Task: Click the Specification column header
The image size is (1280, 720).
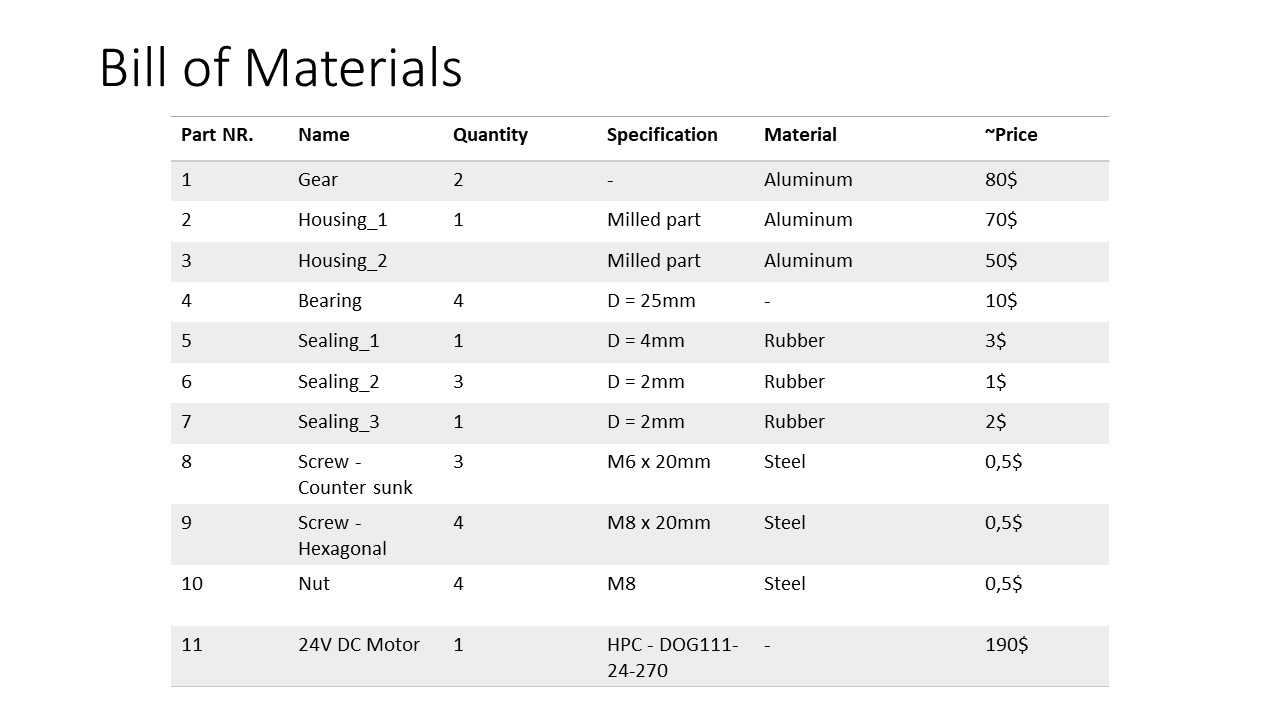Action: pos(662,135)
